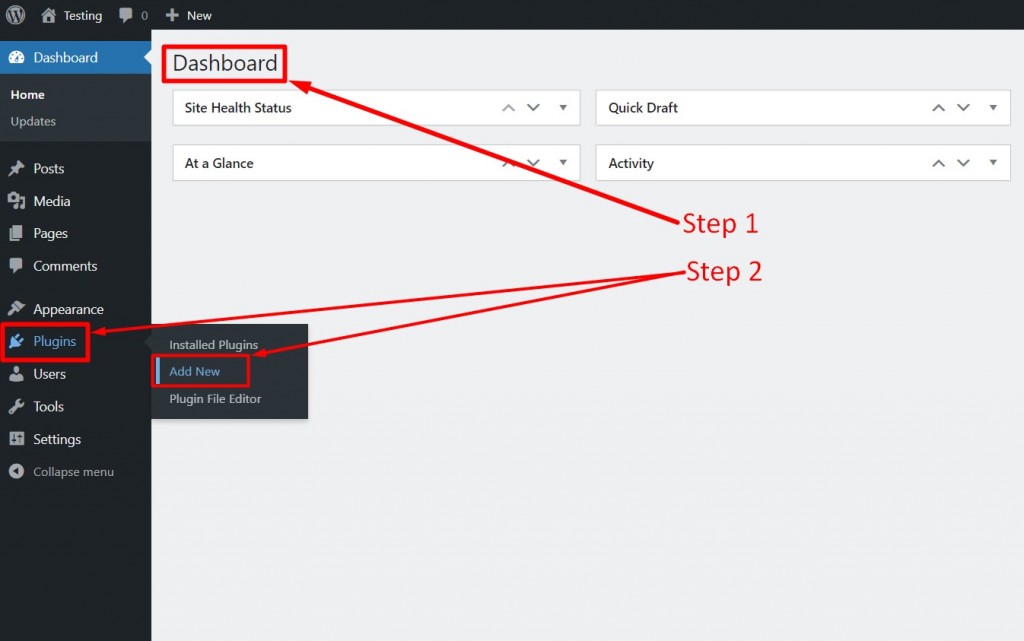Open the Testing site link
Screen dimensions: 1024x641
pos(82,16)
